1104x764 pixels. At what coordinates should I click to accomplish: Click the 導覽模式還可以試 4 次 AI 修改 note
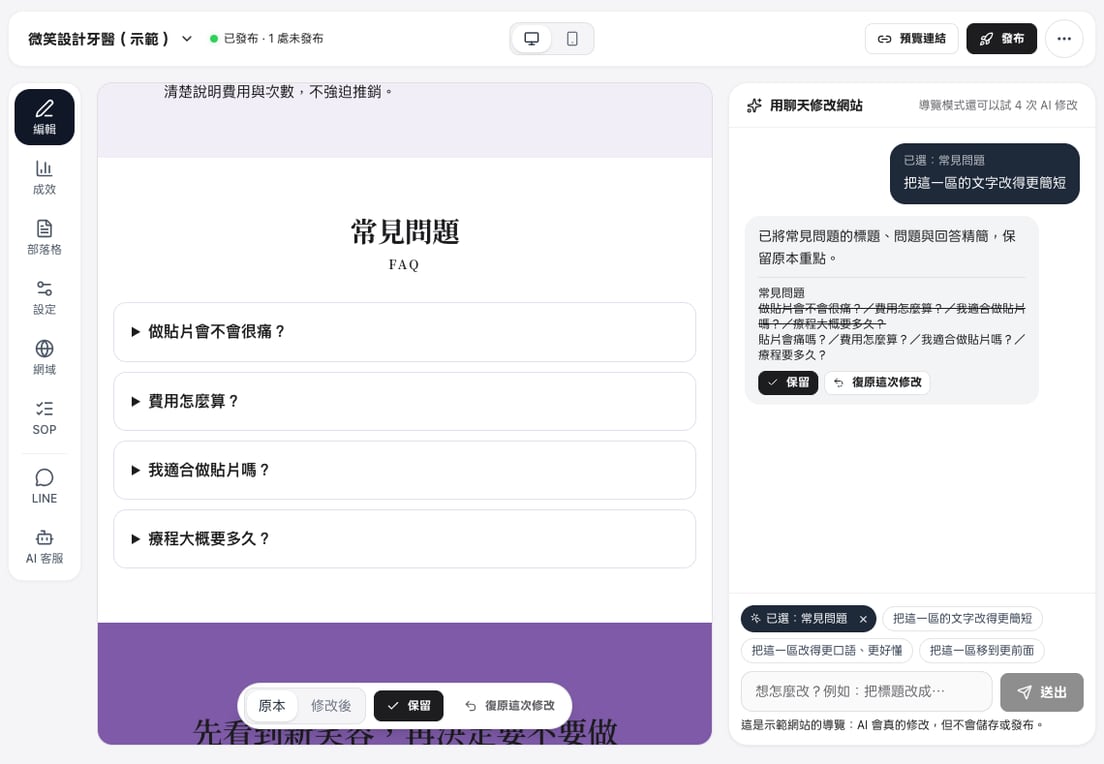click(x=998, y=105)
